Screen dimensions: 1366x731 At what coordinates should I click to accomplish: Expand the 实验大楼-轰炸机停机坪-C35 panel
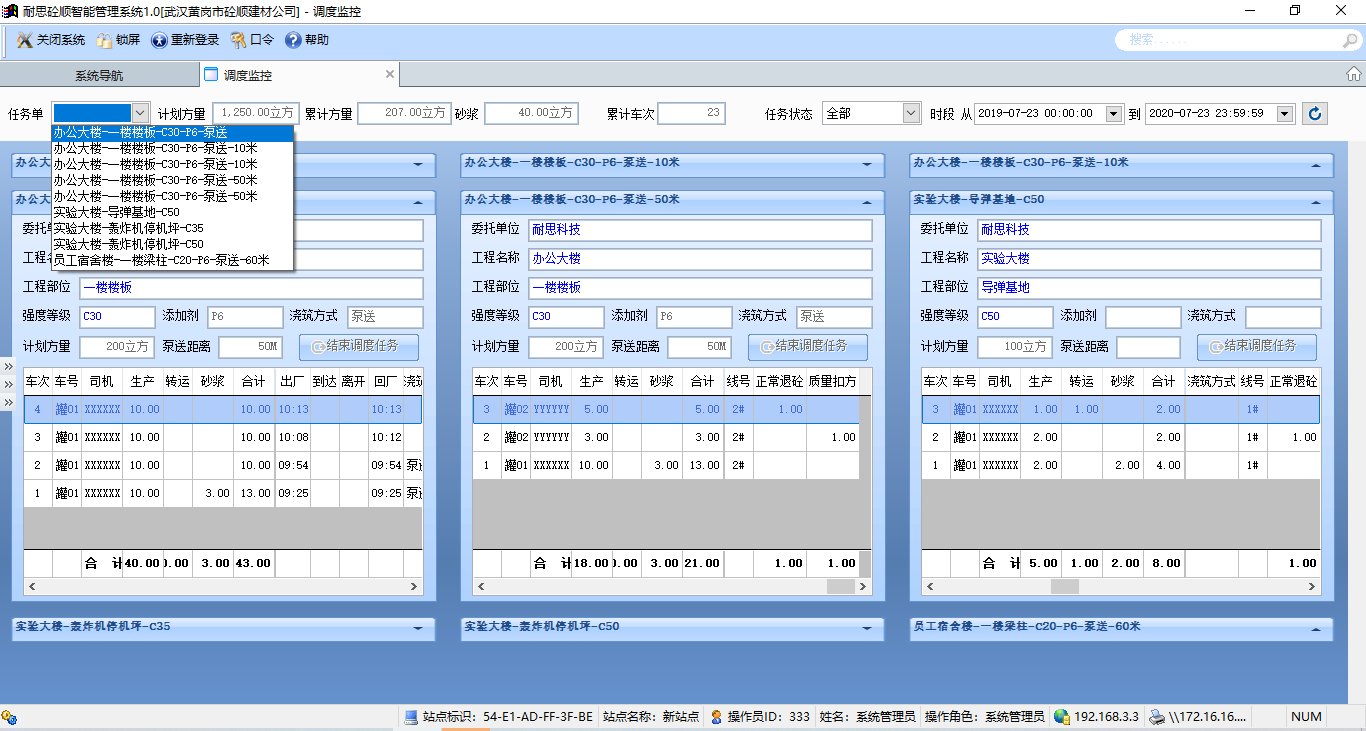(x=418, y=629)
